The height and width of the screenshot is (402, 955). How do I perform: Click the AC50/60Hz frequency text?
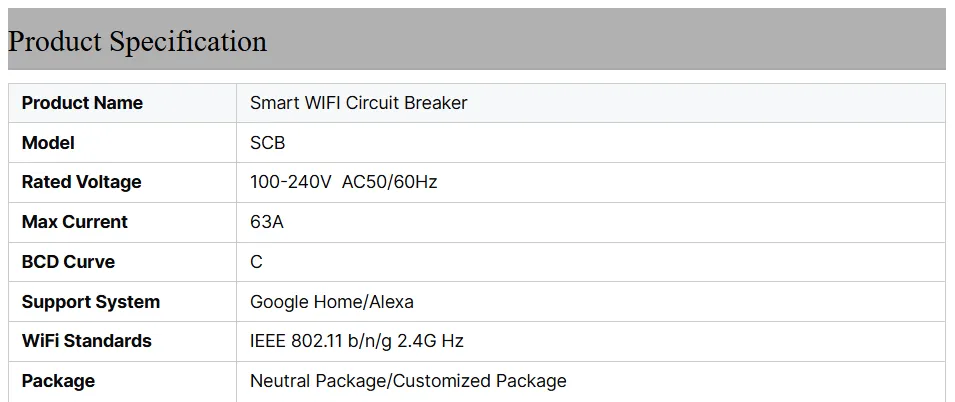coord(389,182)
